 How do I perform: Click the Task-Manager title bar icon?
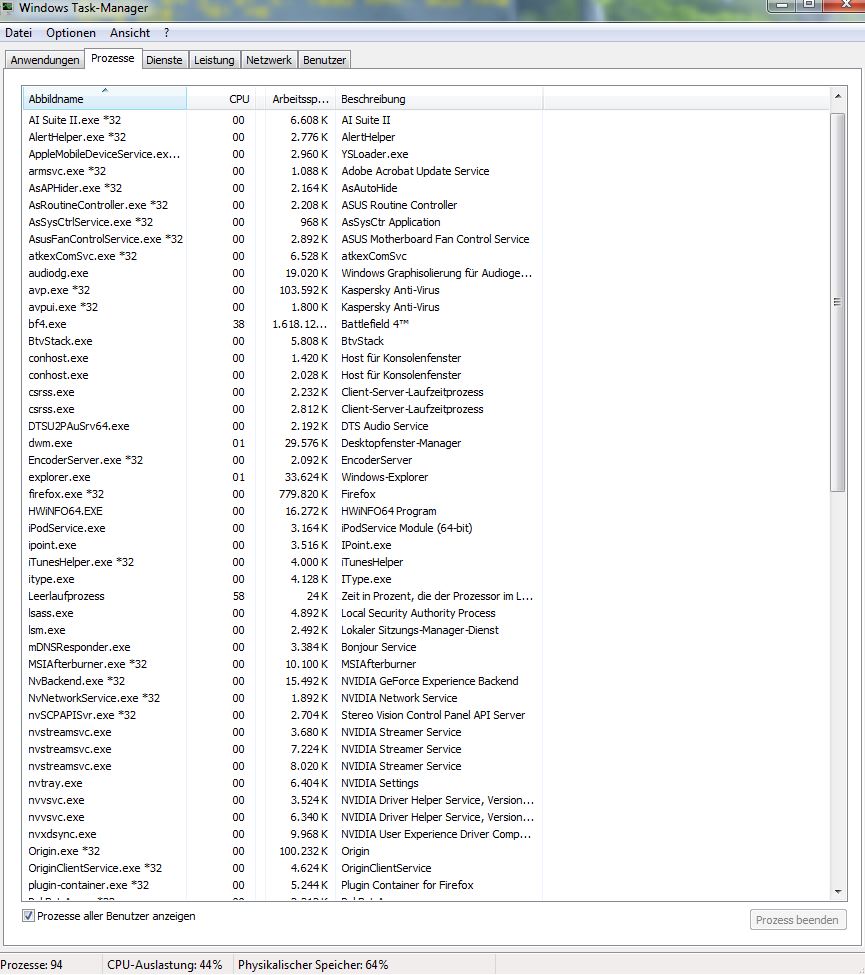(7, 7)
